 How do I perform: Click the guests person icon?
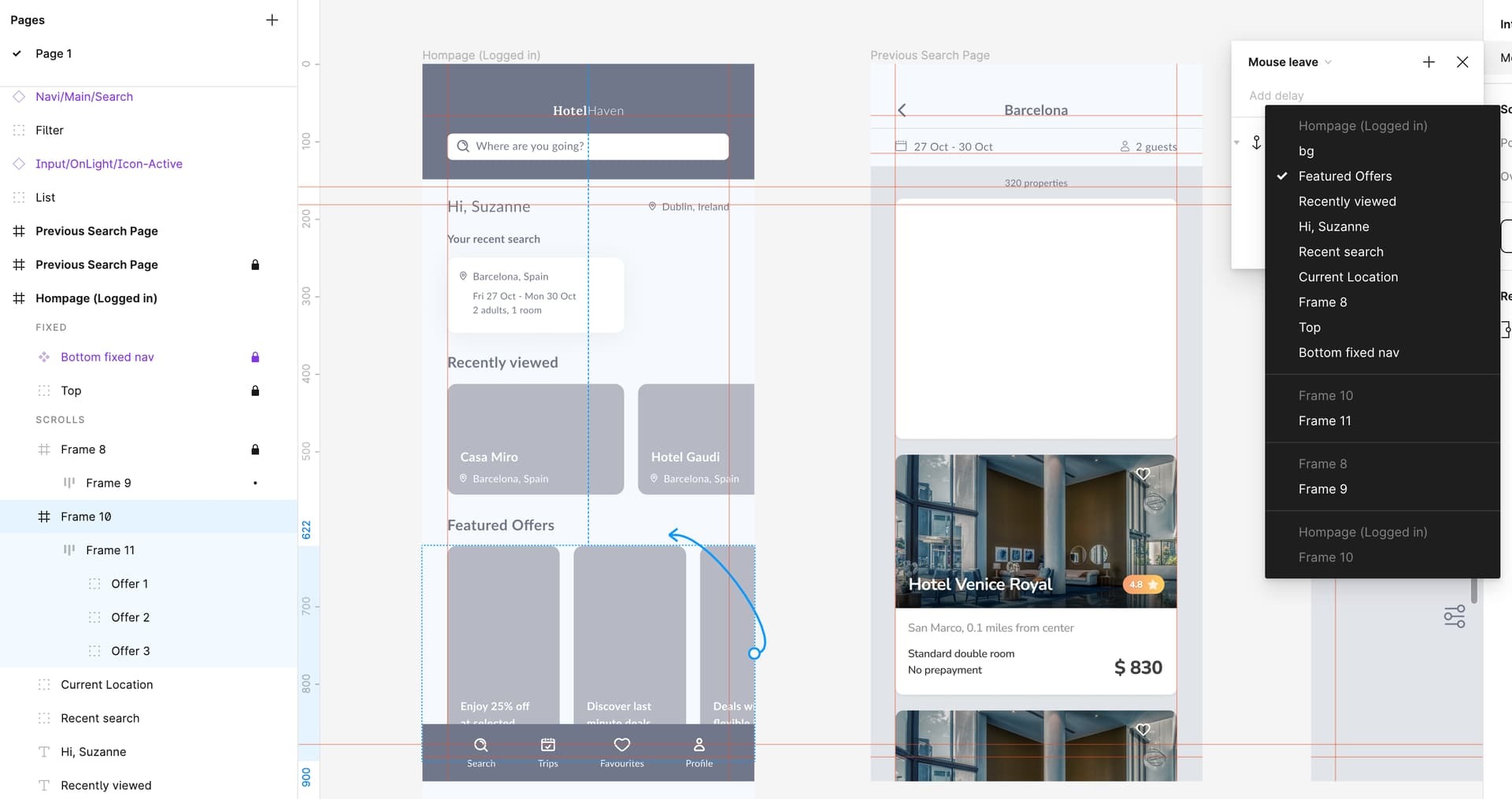click(x=1125, y=146)
